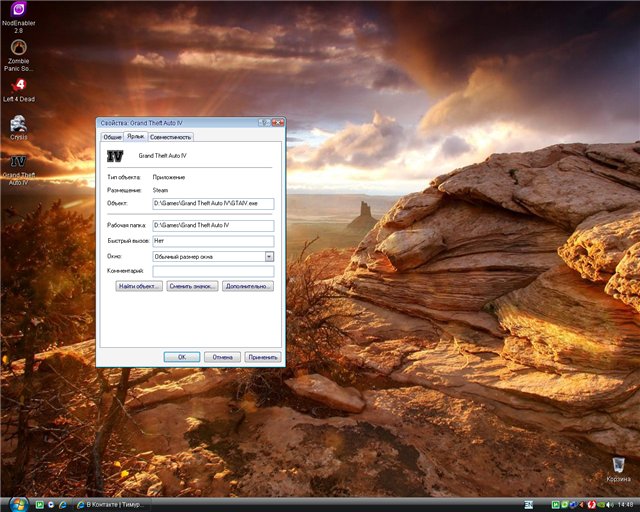Click the language indicator in the taskbar
This screenshot has height=512, width=640.
coord(529,505)
